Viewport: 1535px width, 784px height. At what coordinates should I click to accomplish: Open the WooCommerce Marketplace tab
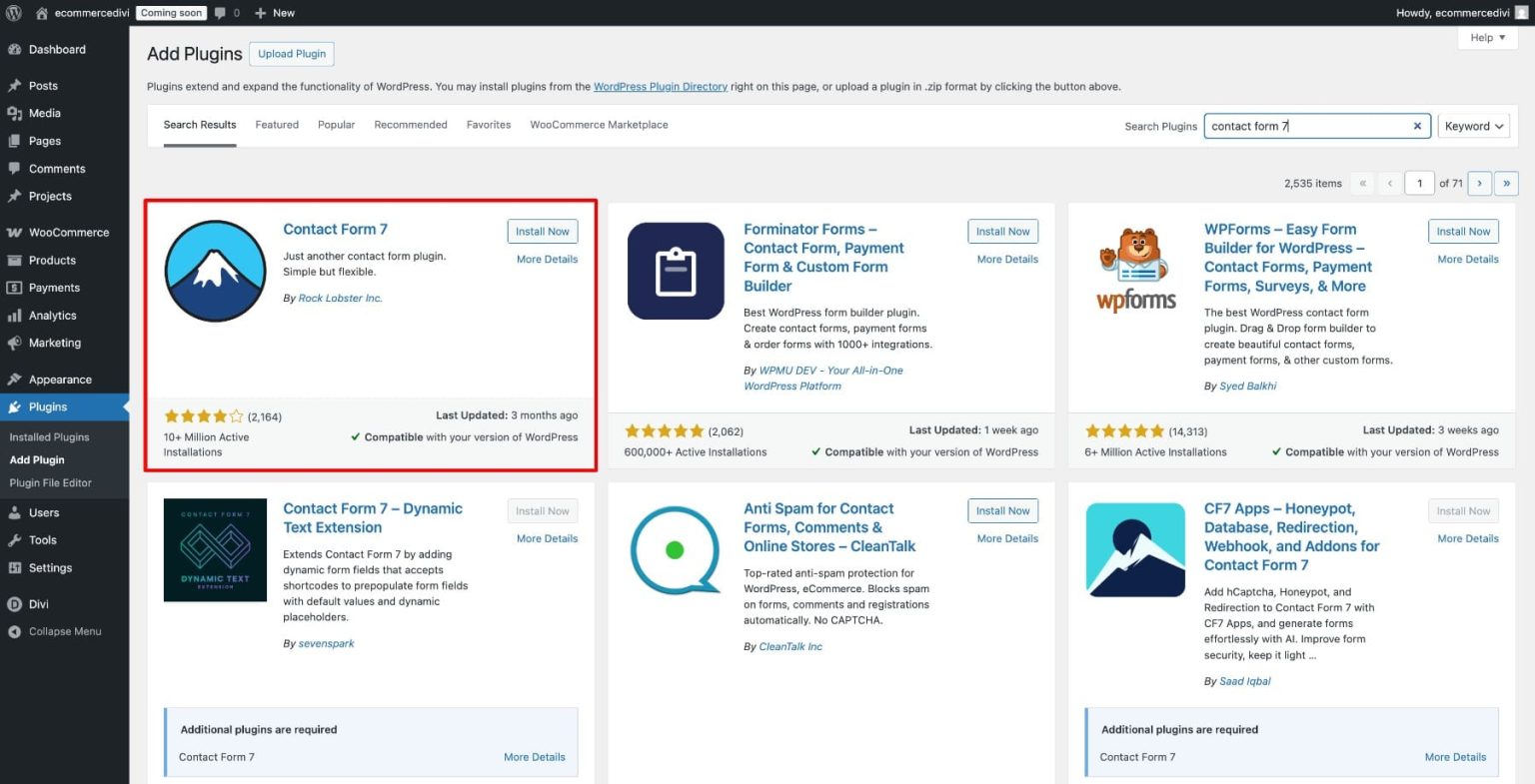(599, 125)
